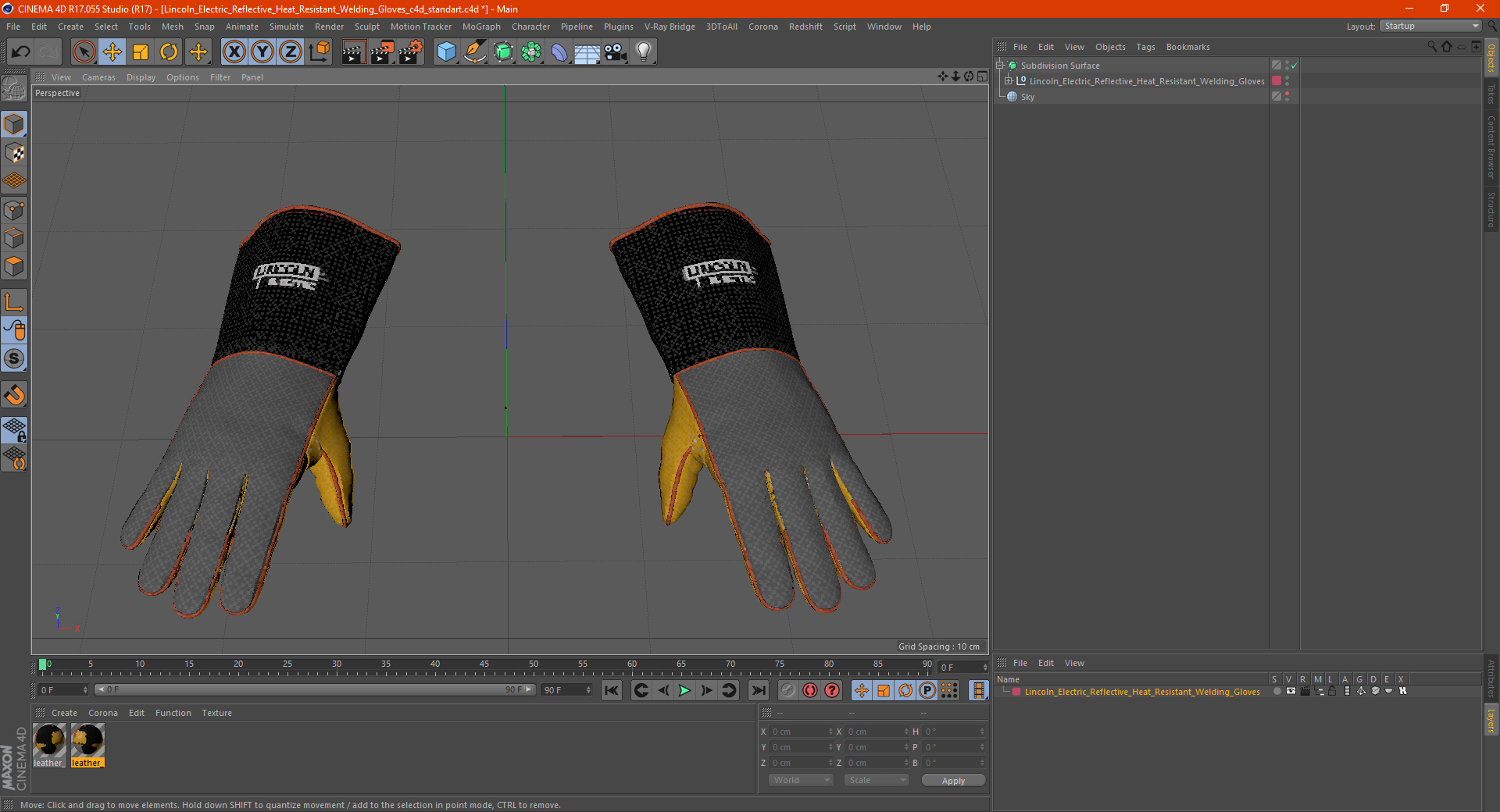Screen dimensions: 1500x812
Task: Open Object Manager Tags menu
Action: (x=1145, y=47)
